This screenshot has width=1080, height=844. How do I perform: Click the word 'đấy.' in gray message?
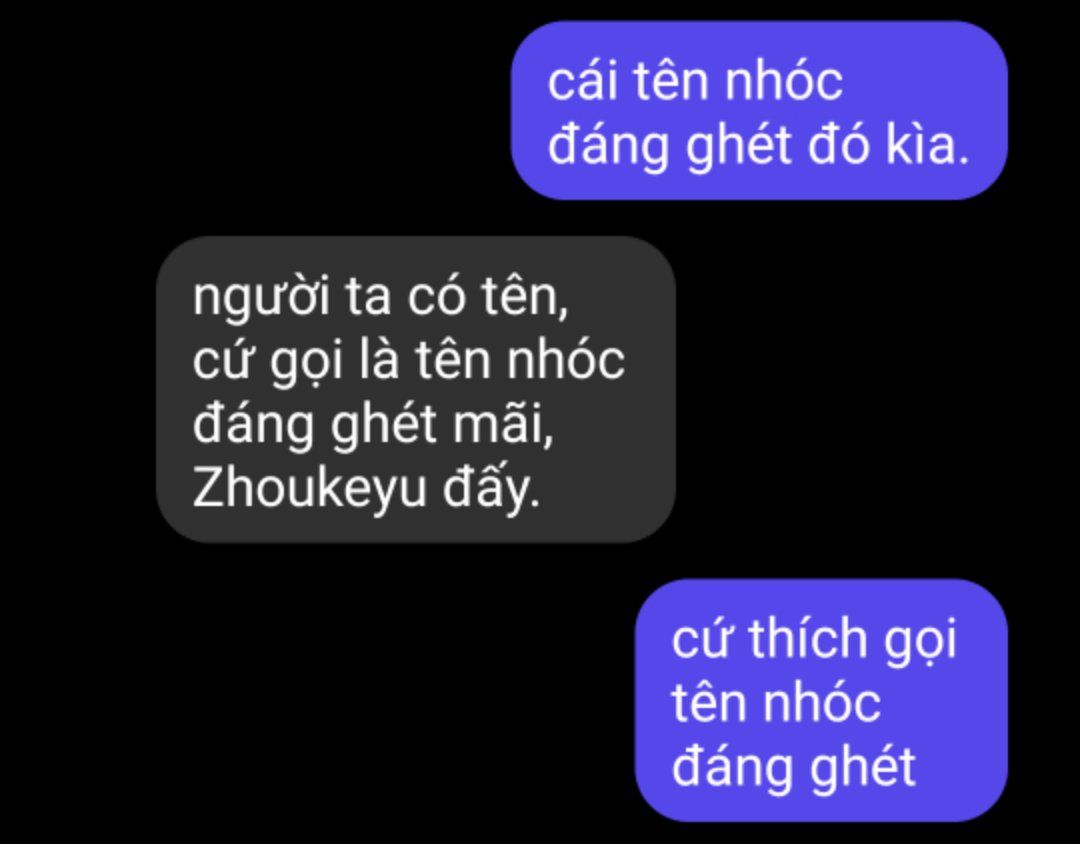click(x=491, y=486)
